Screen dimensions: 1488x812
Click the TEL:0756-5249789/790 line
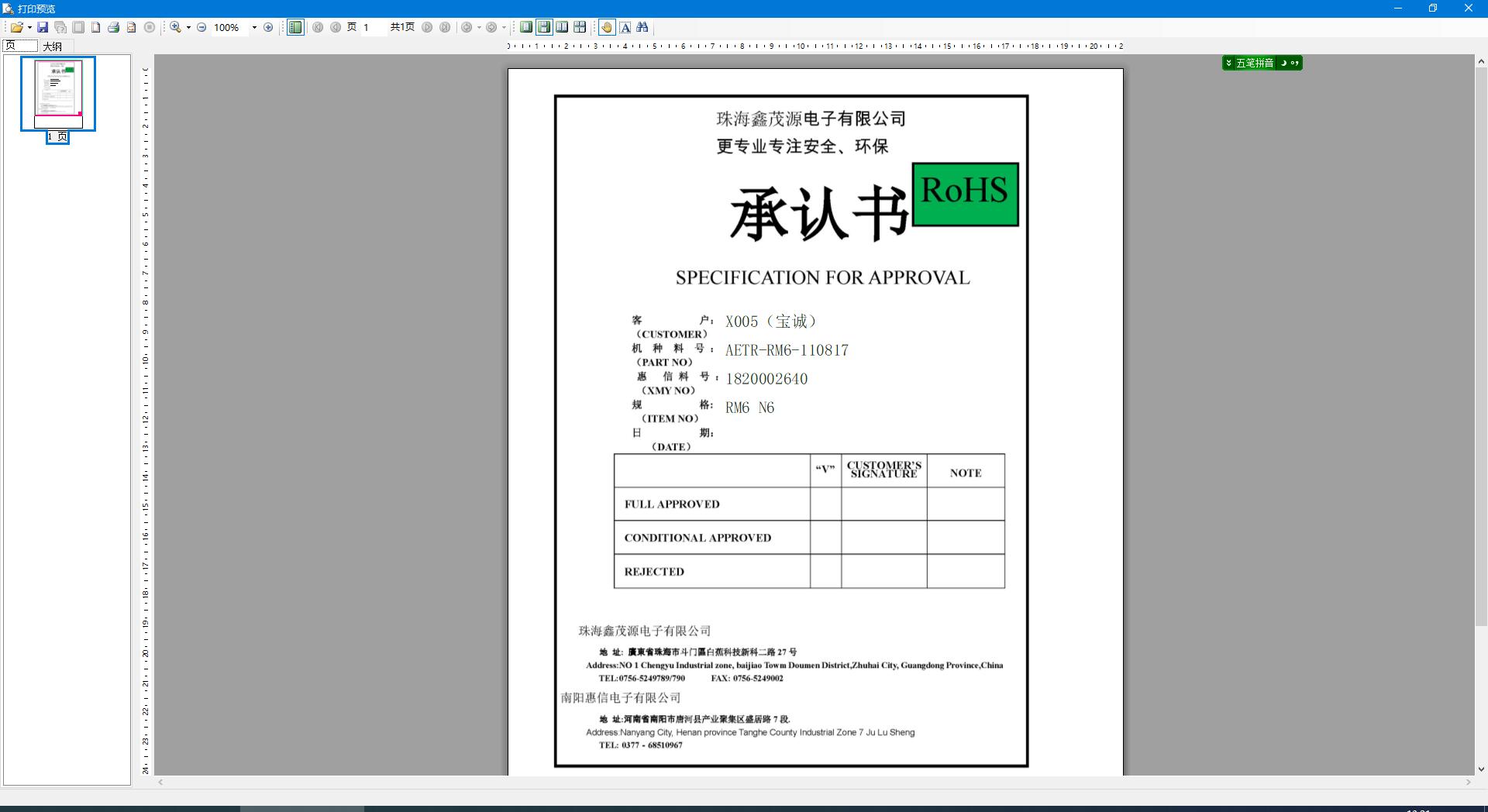point(642,679)
